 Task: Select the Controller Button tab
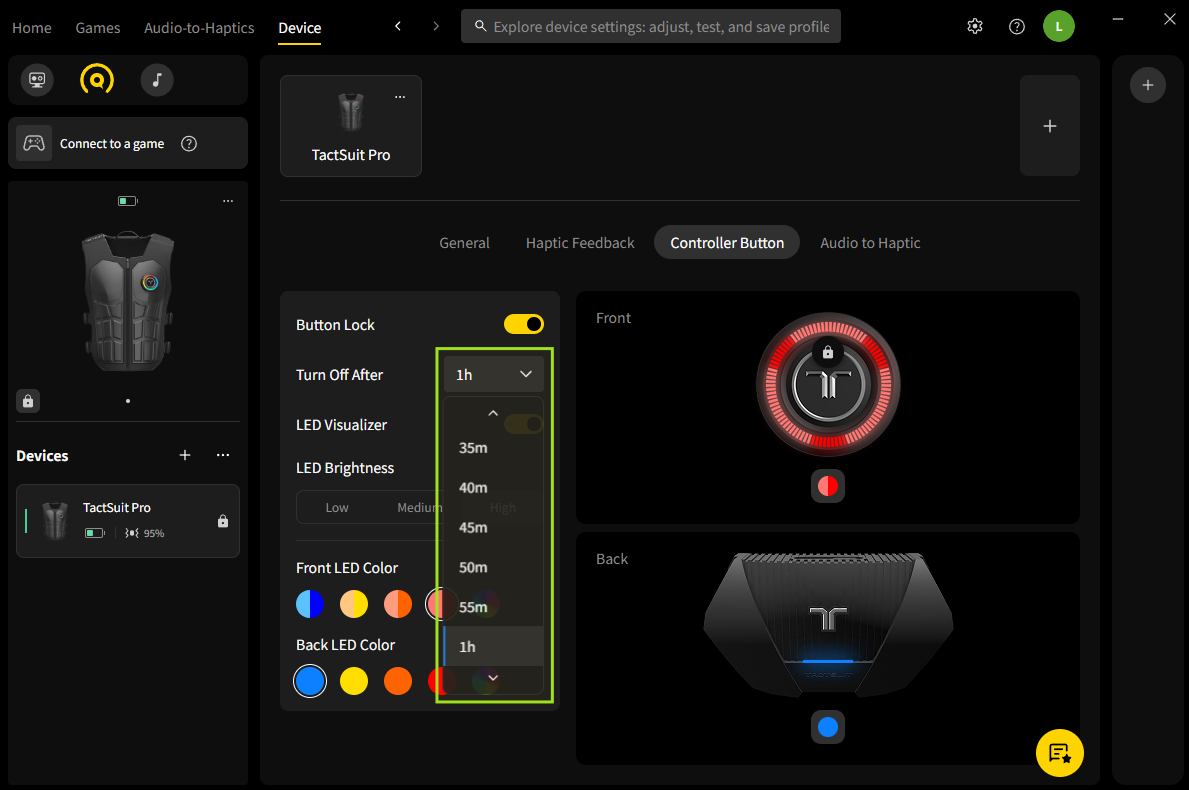click(x=726, y=243)
